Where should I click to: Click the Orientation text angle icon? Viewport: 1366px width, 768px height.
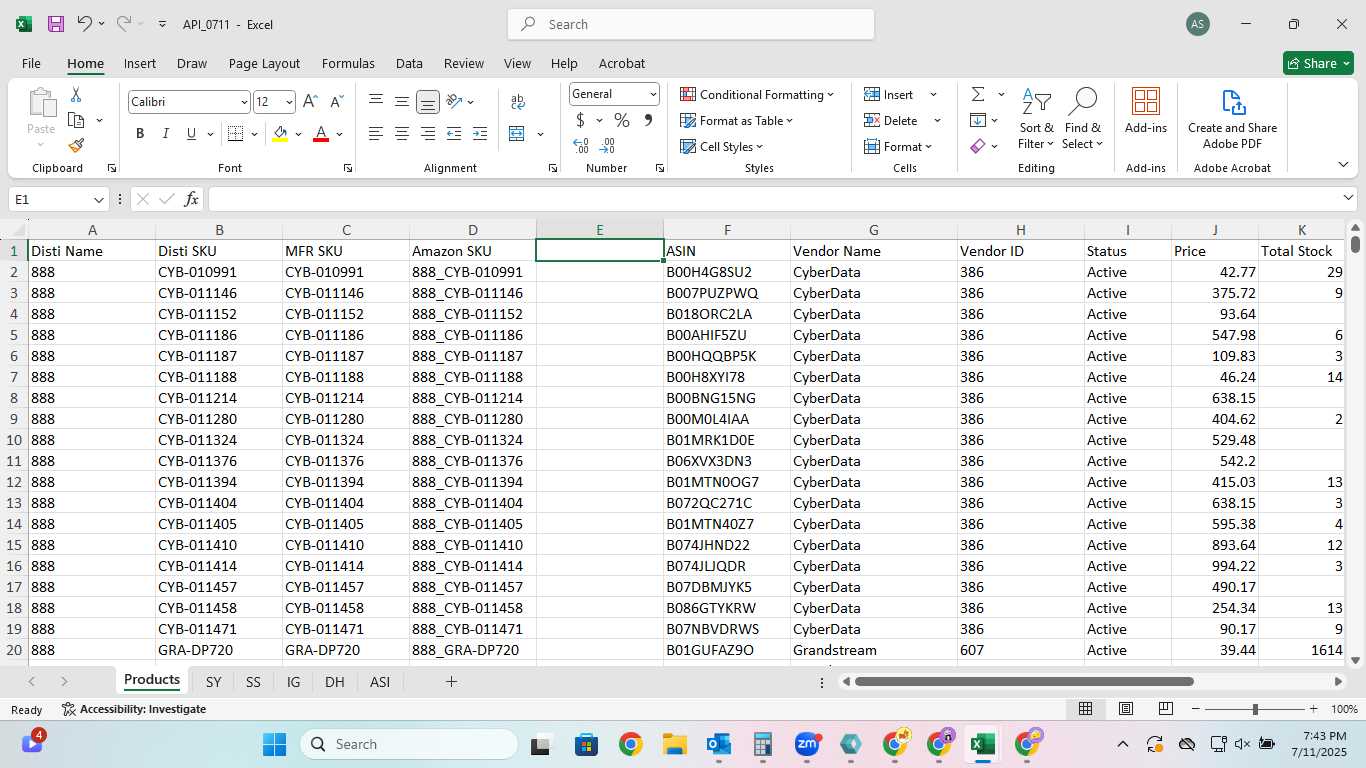(454, 101)
